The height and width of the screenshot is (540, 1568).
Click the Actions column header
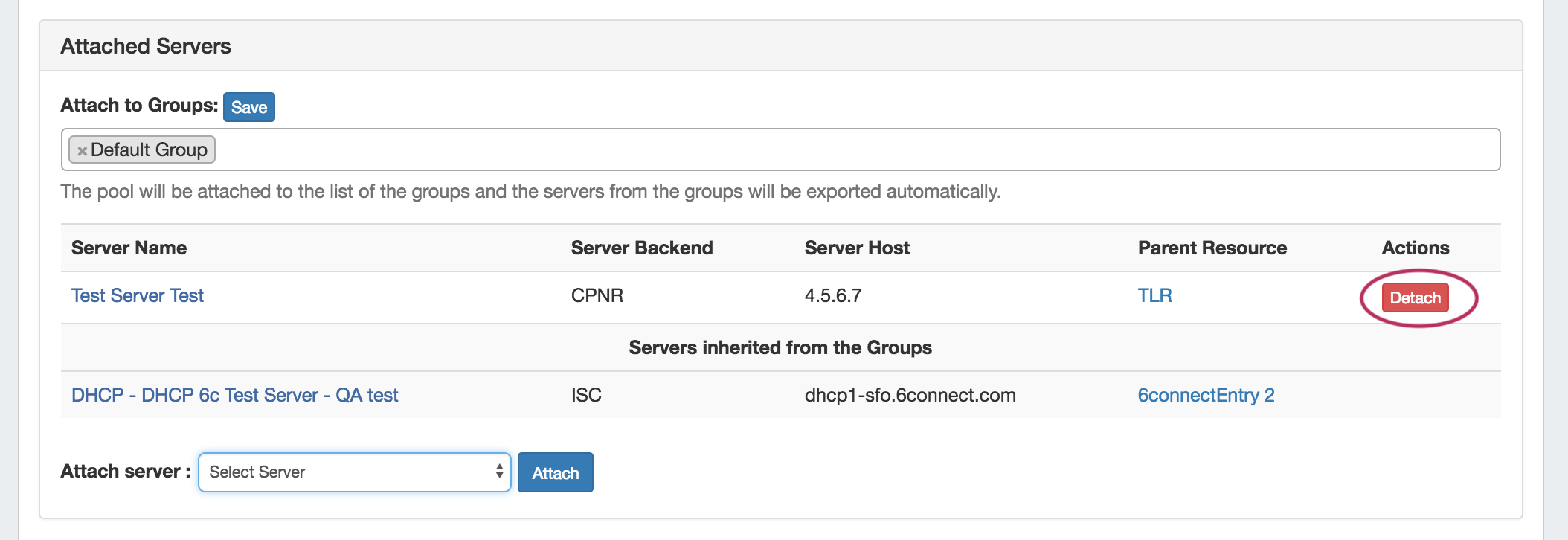(x=1415, y=248)
